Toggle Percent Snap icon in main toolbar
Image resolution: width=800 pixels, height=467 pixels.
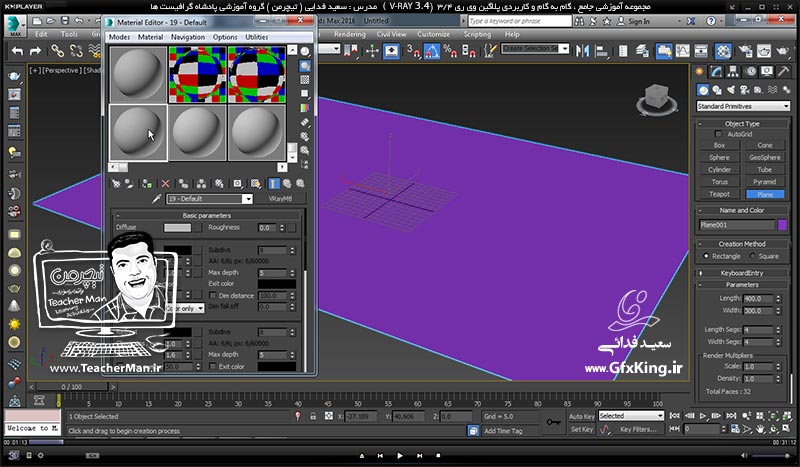450,51
